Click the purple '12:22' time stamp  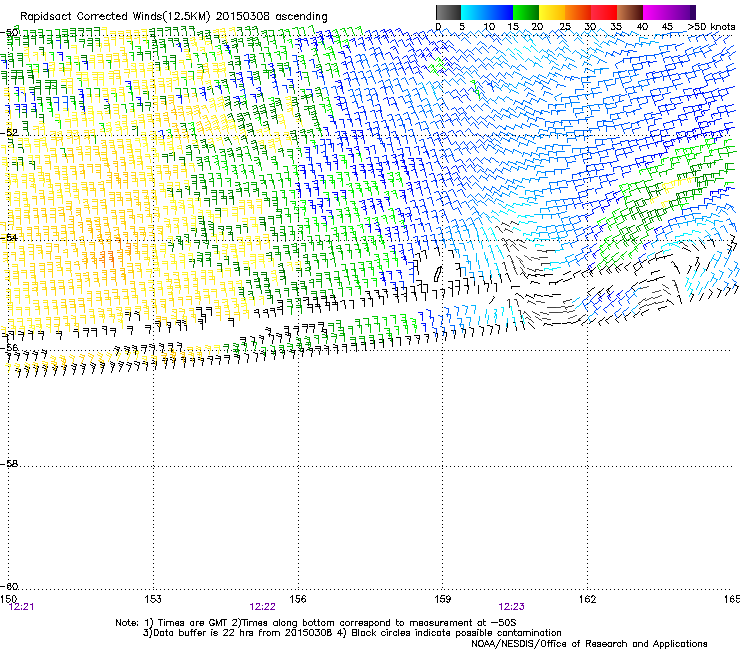click(262, 607)
